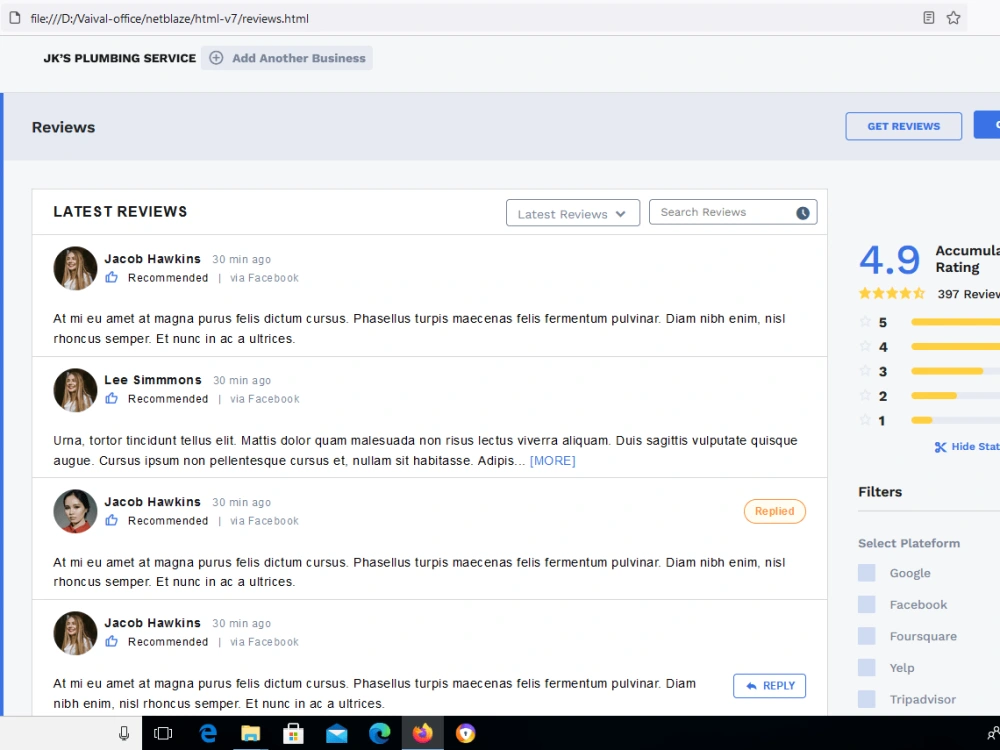Viewport: 1000px width, 750px height.
Task: Open the Latest Reviews sort dropdown
Action: pyautogui.click(x=573, y=213)
